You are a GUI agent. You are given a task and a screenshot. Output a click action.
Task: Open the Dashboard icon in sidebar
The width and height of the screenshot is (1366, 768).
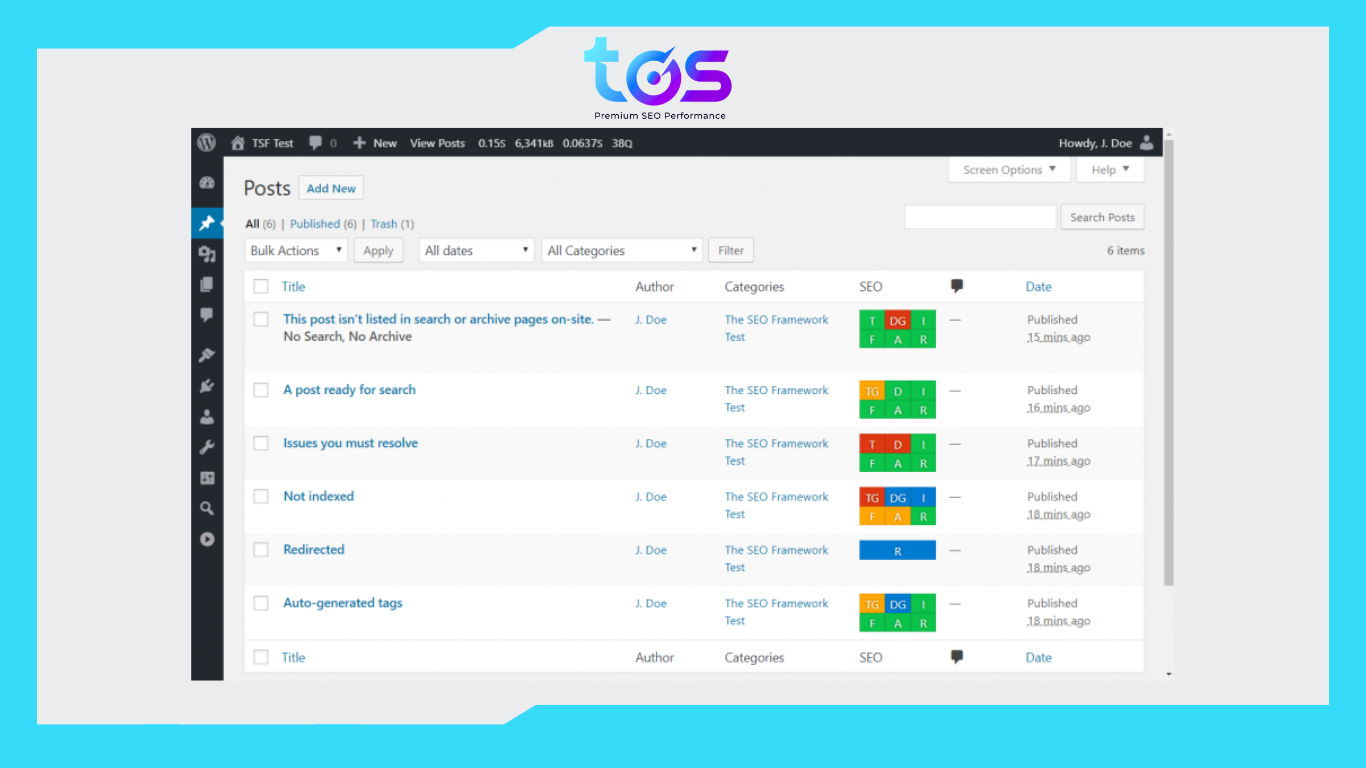click(207, 183)
